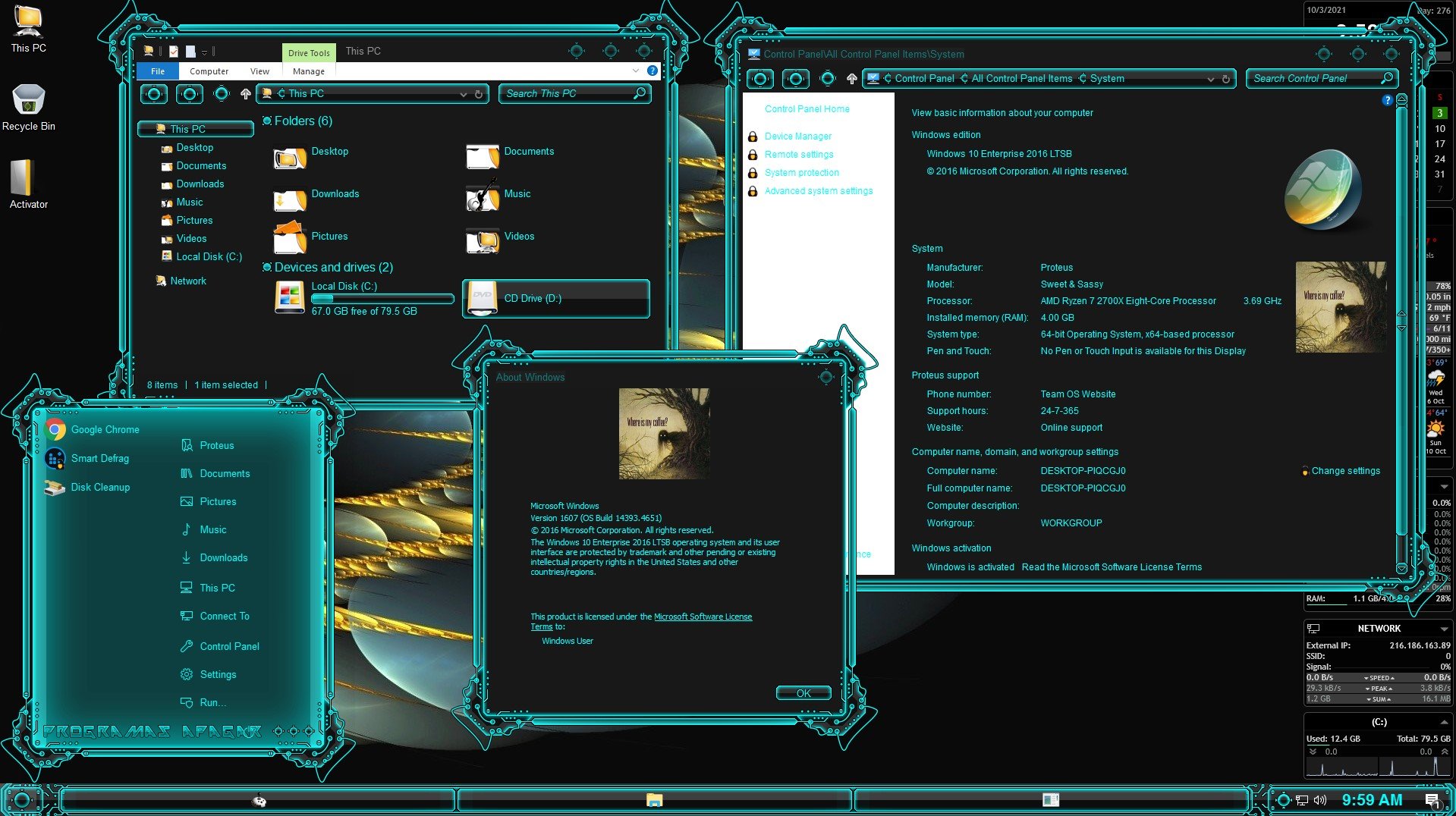
Task: Open the recent locations dropdown in This PC
Action: point(222,94)
